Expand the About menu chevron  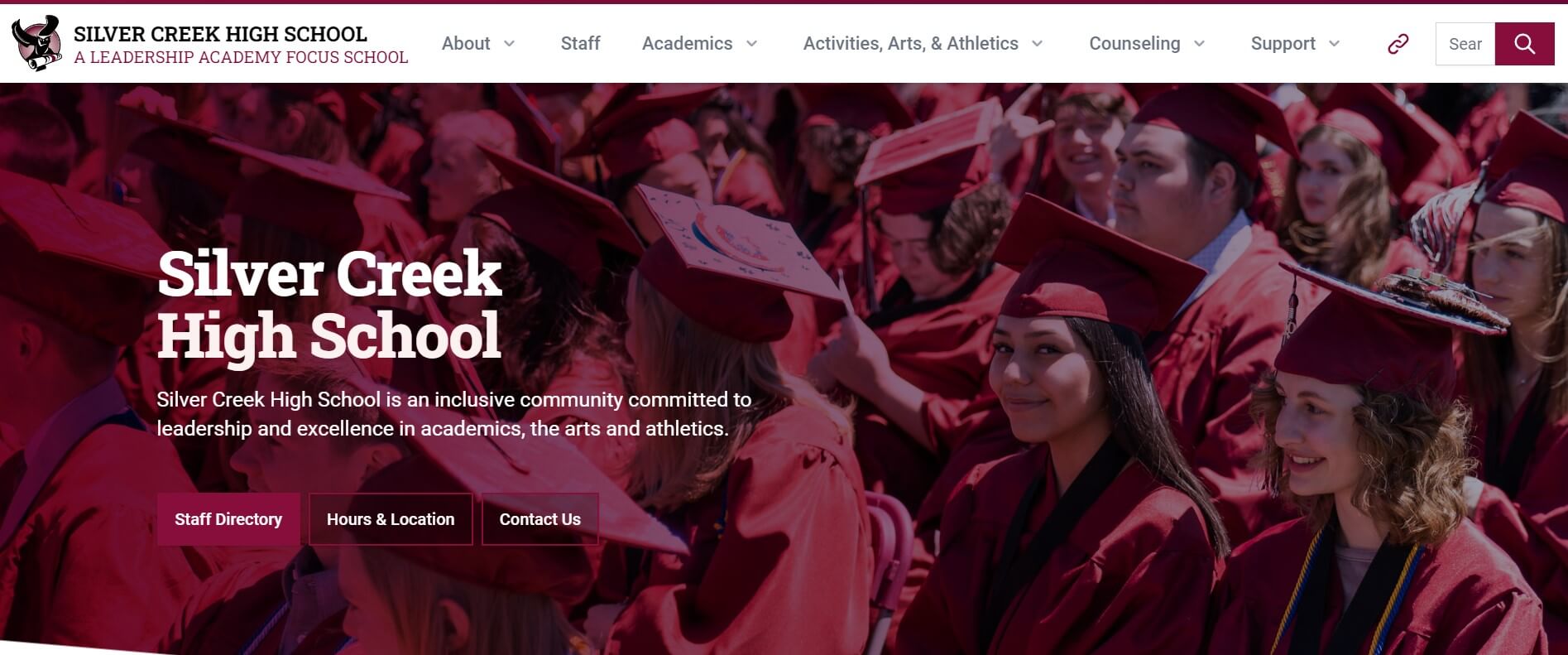tap(510, 44)
